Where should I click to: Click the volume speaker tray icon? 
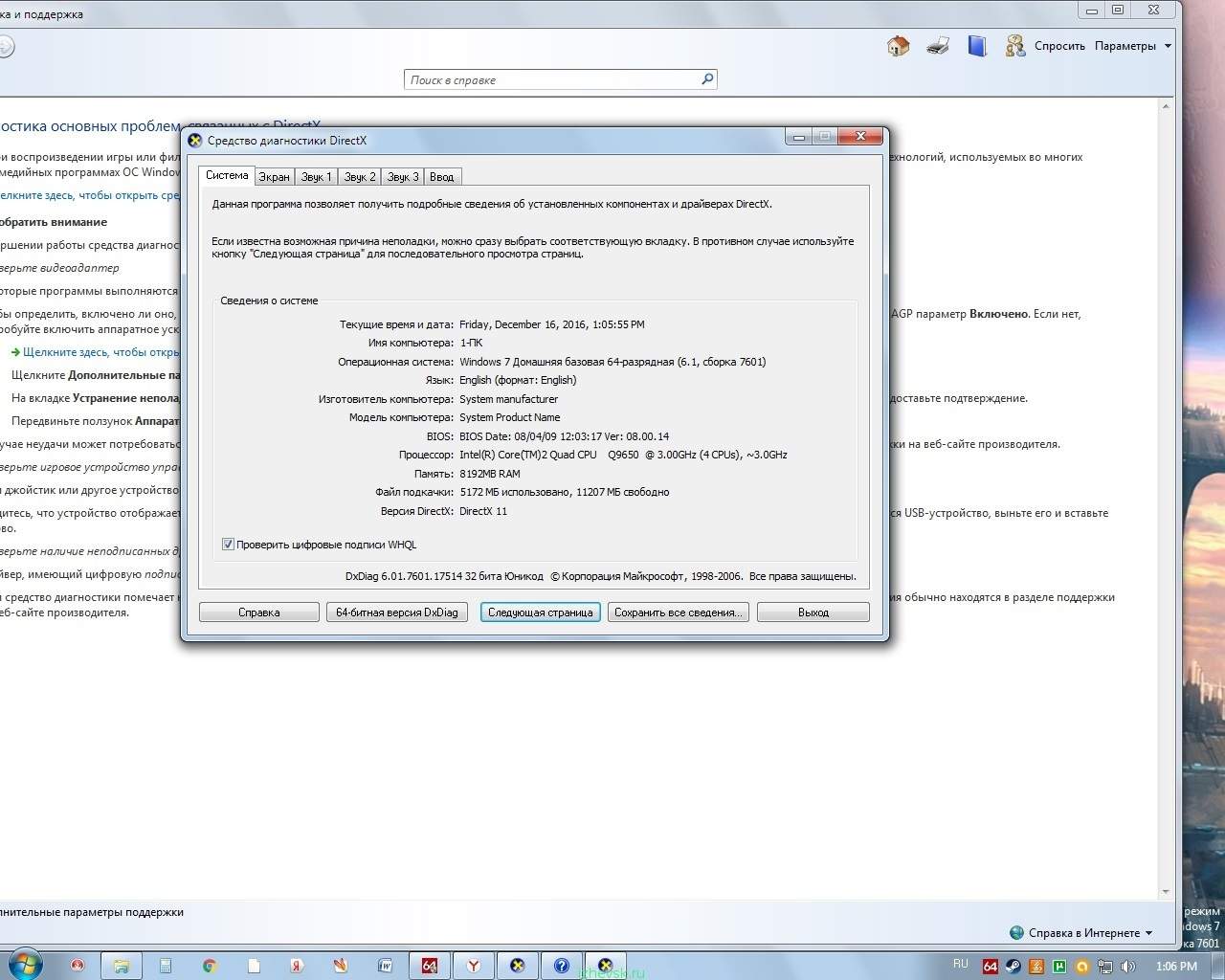(1128, 967)
